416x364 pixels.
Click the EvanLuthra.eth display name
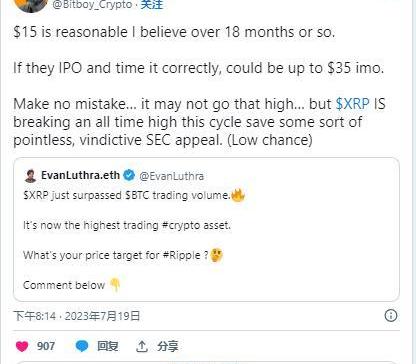pyautogui.click(x=80, y=175)
